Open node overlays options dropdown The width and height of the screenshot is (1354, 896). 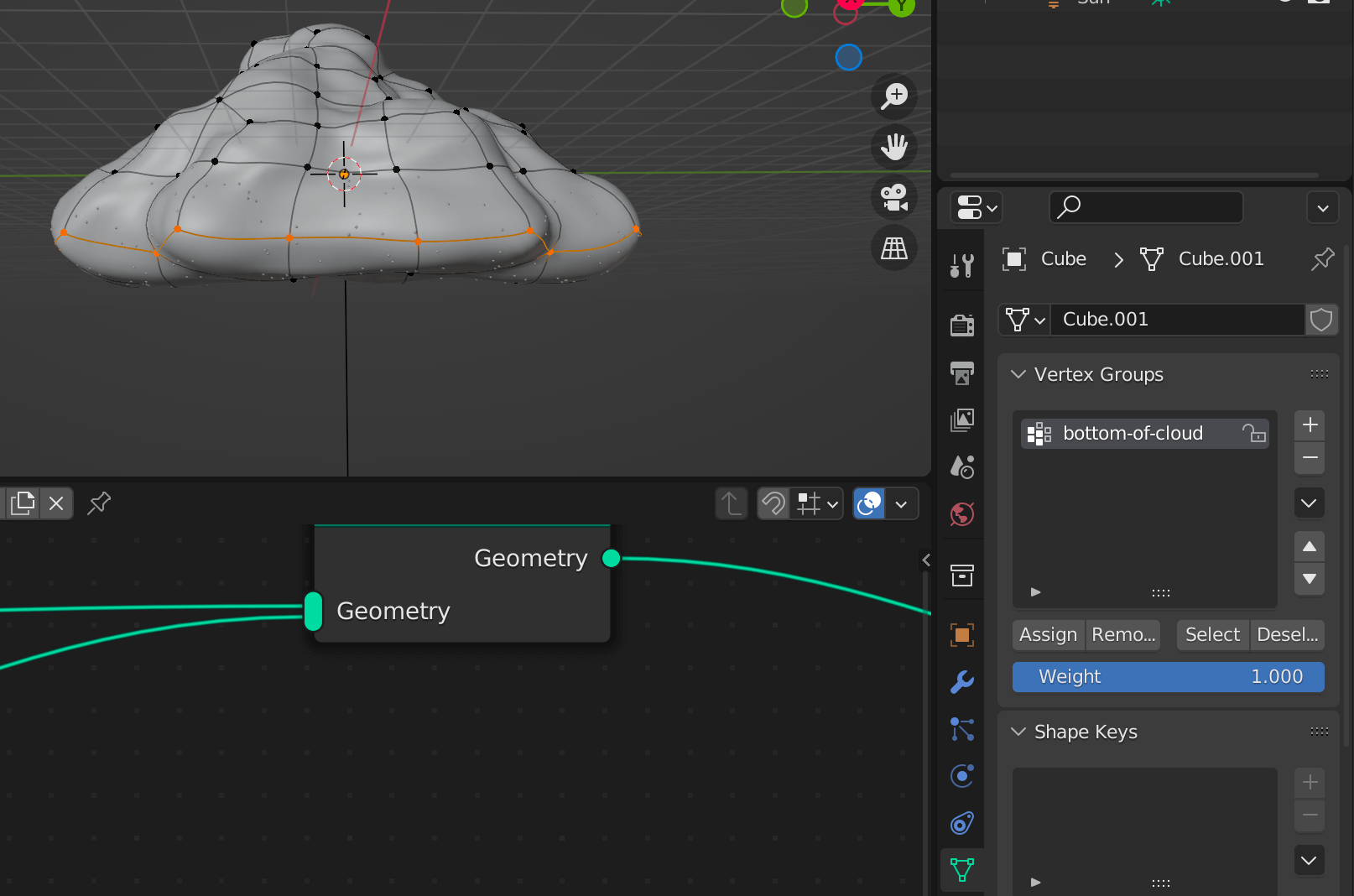pos(902,504)
